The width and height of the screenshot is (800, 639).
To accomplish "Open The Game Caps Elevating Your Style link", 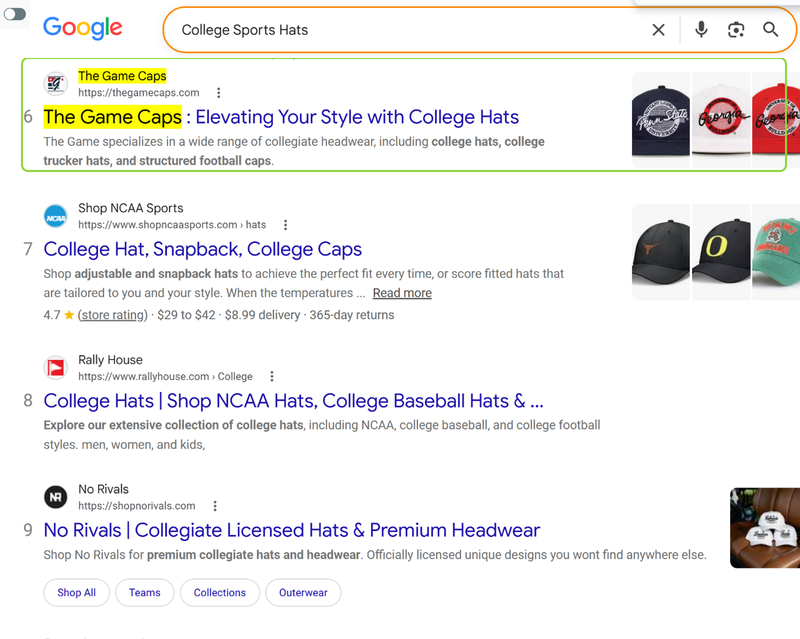I will point(281,117).
